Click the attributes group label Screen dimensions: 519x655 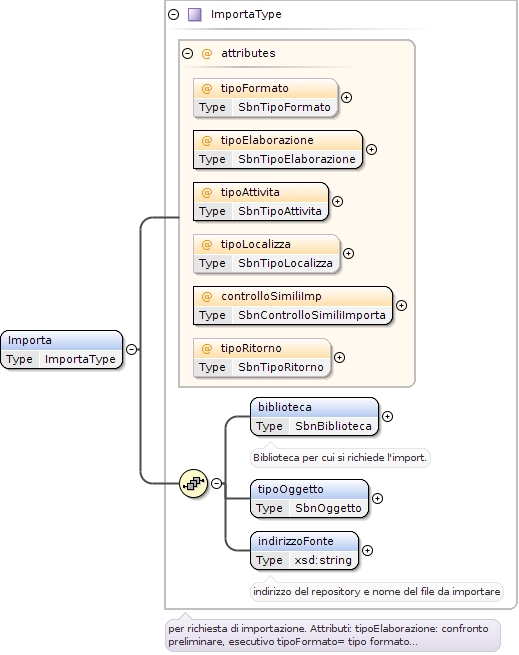248,53
